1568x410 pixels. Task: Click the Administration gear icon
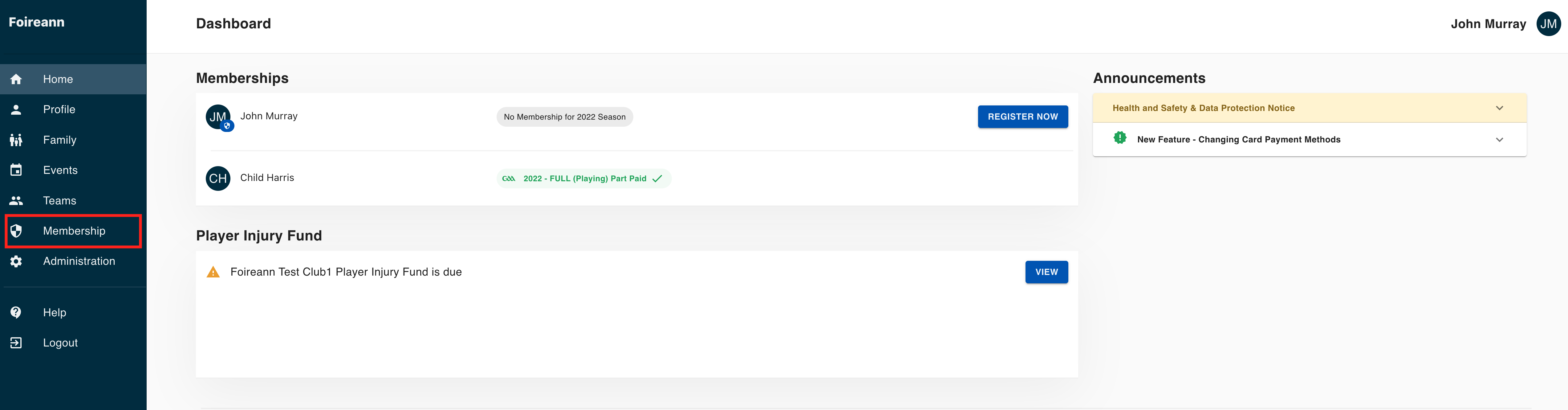(x=16, y=261)
